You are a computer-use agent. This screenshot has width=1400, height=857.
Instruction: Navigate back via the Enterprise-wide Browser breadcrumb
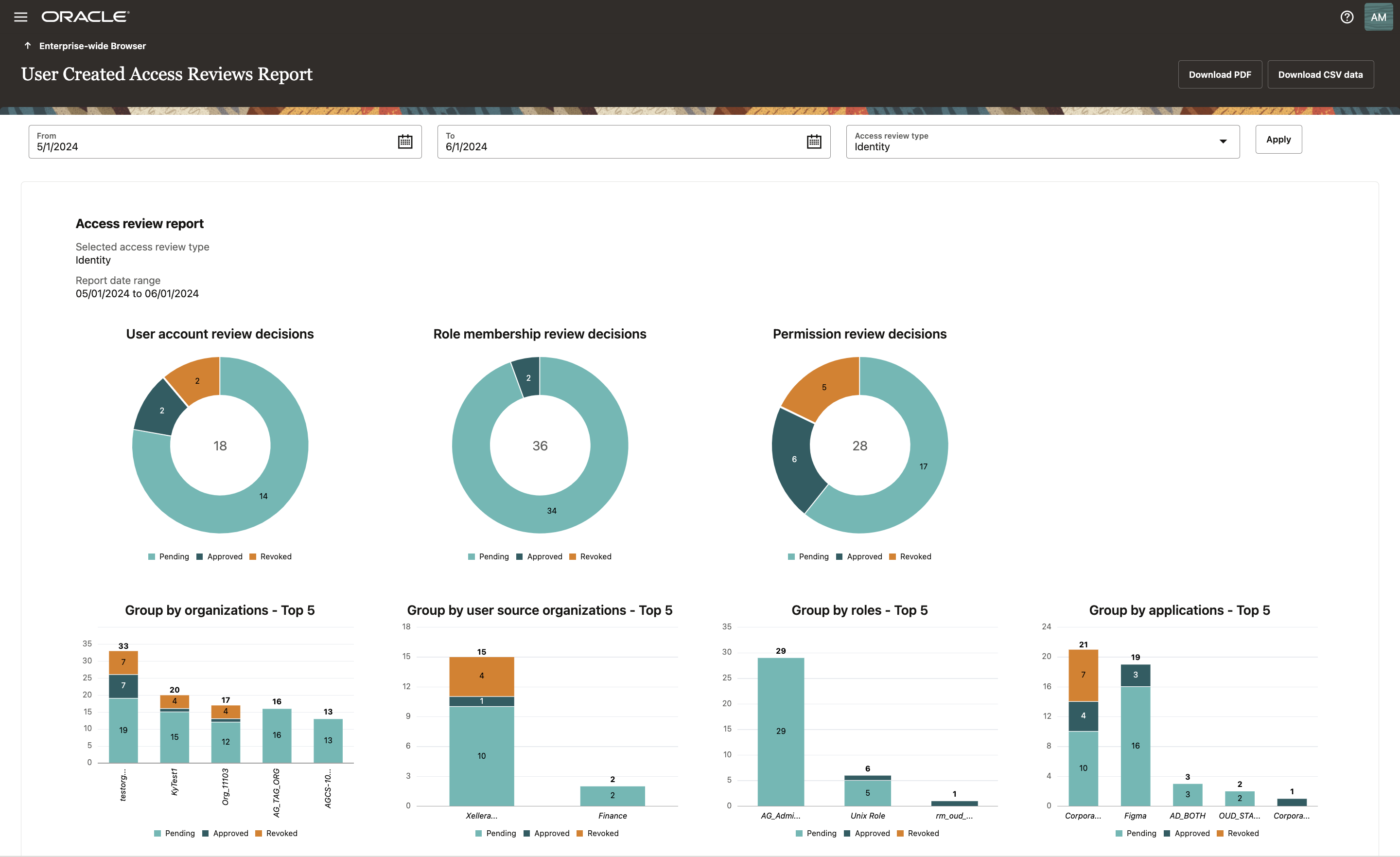point(92,46)
